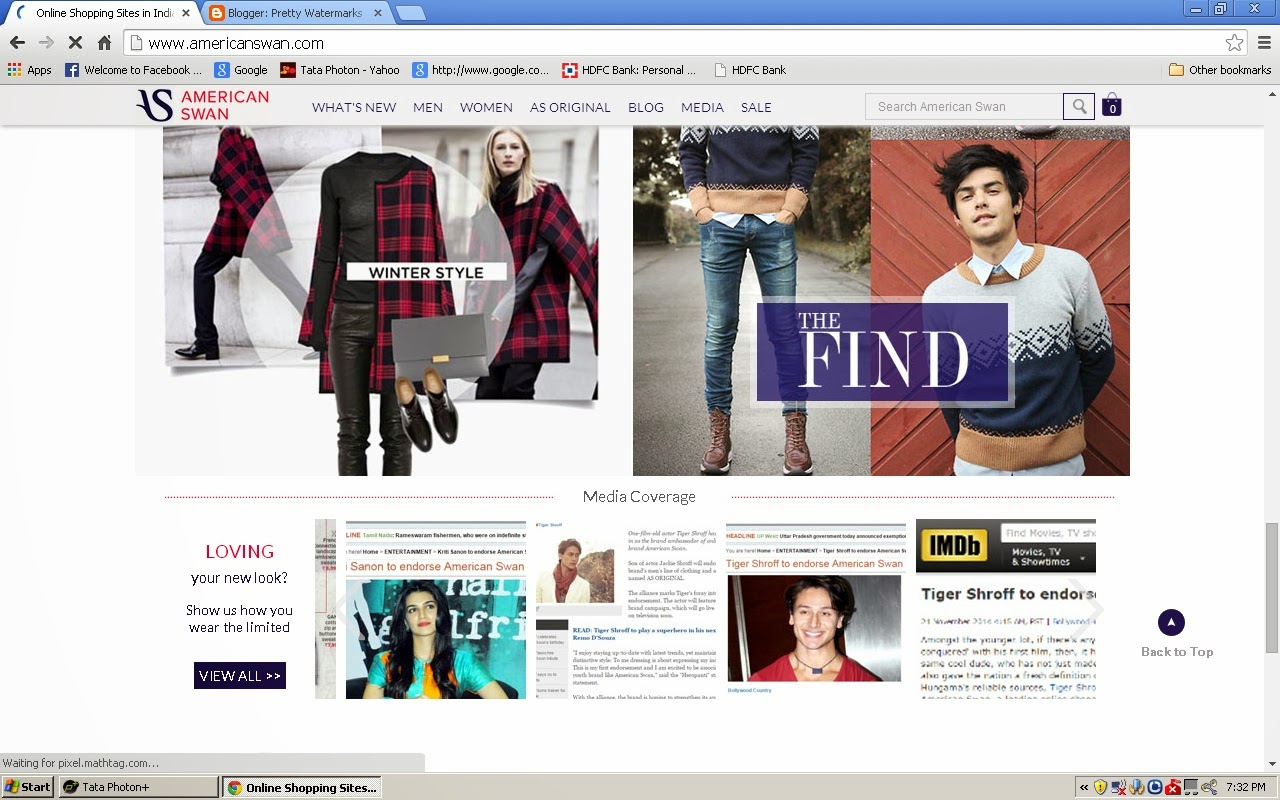Click the American Swan logo
Screen dimensions: 1280x800
point(203,105)
